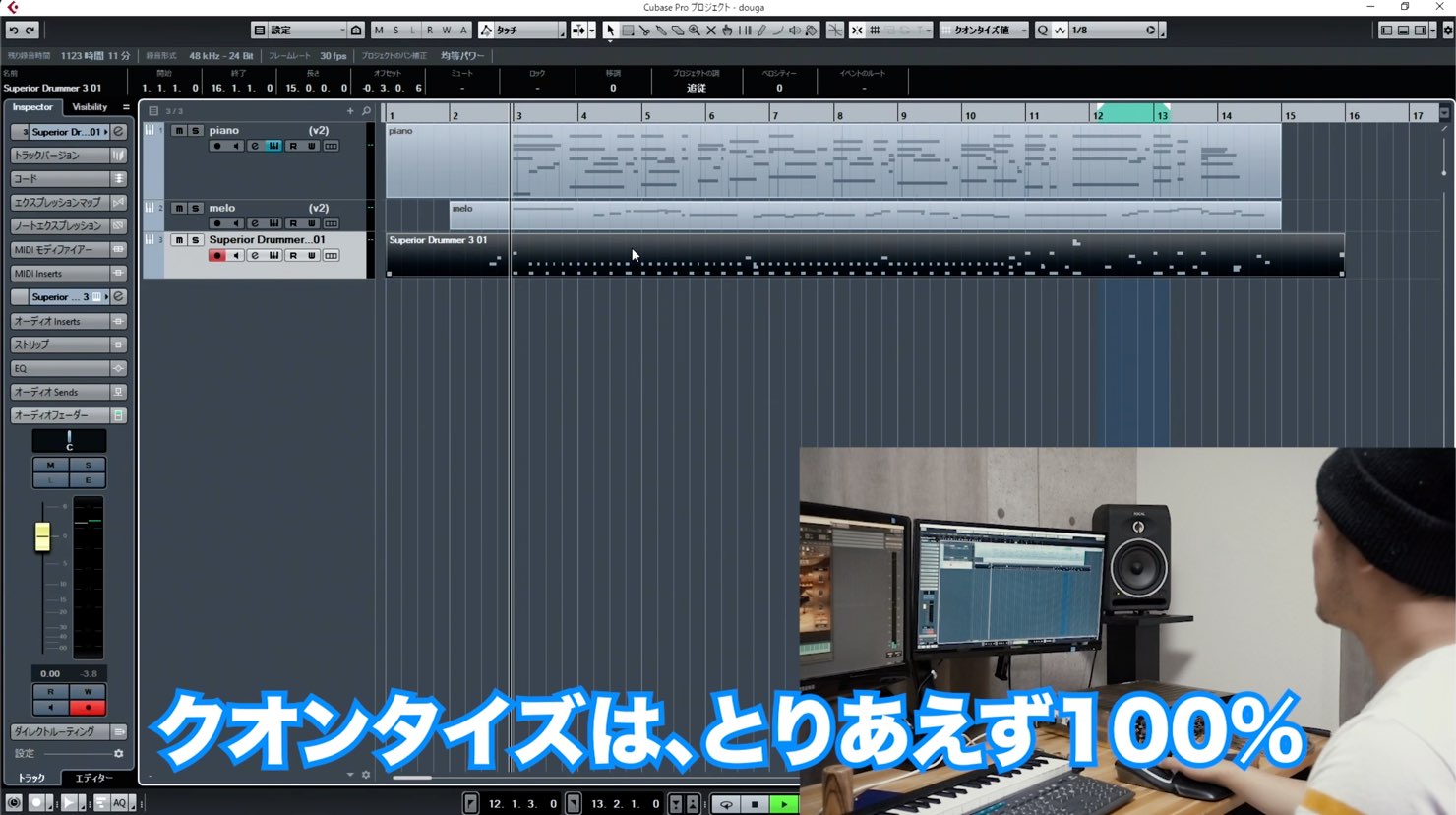Image resolution: width=1456 pixels, height=815 pixels.
Task: Toggle Snap on/off button
Action: pyautogui.click(x=857, y=31)
